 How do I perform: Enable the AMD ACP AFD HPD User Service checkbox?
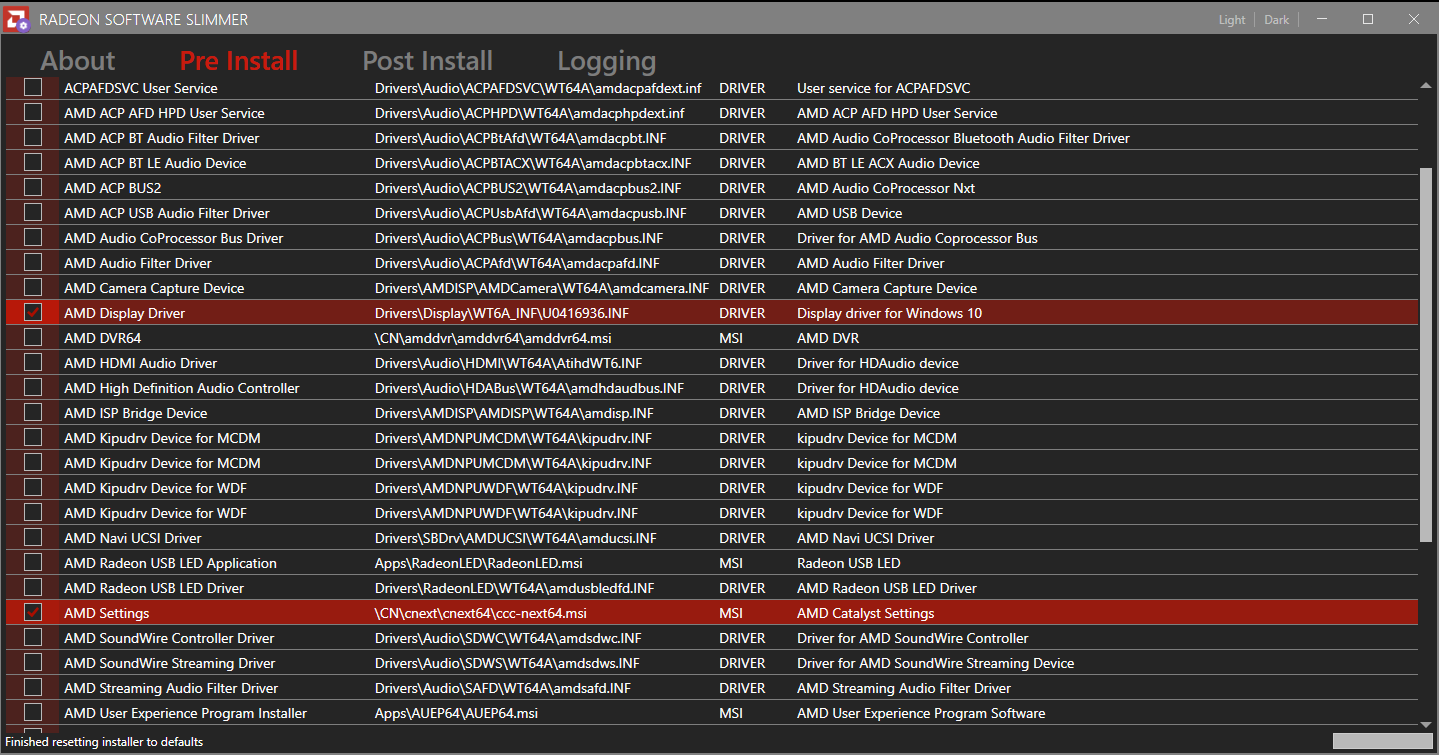click(x=33, y=112)
